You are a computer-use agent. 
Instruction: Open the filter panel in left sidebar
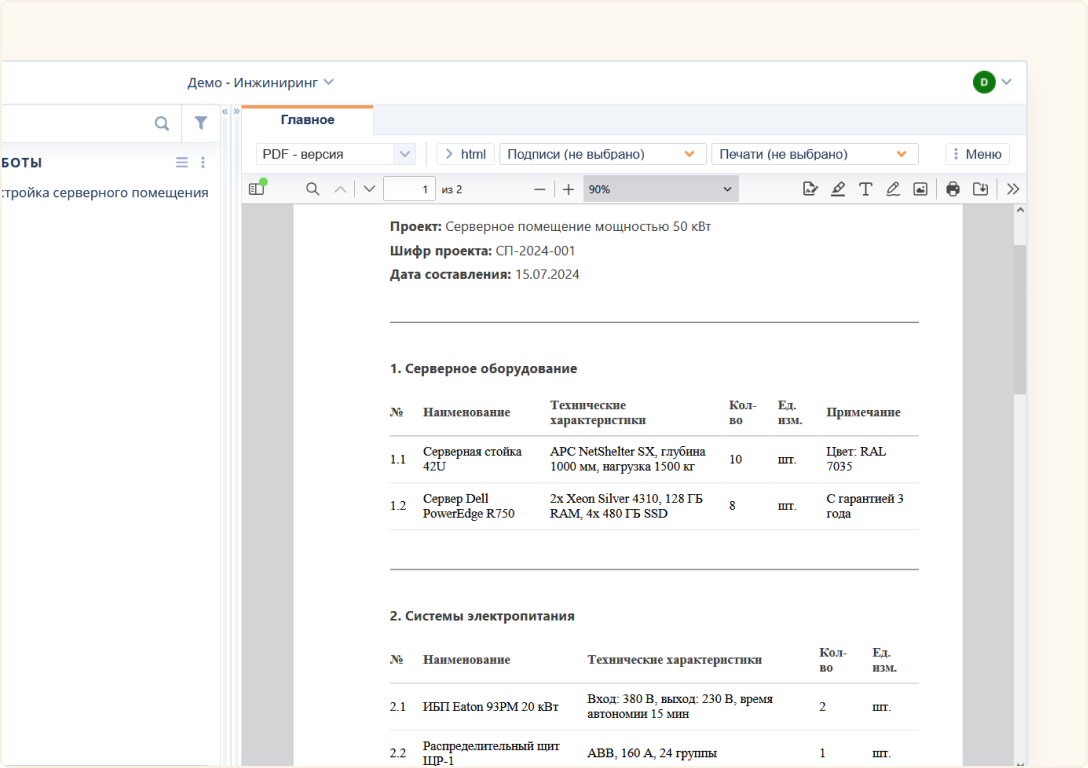coord(200,122)
